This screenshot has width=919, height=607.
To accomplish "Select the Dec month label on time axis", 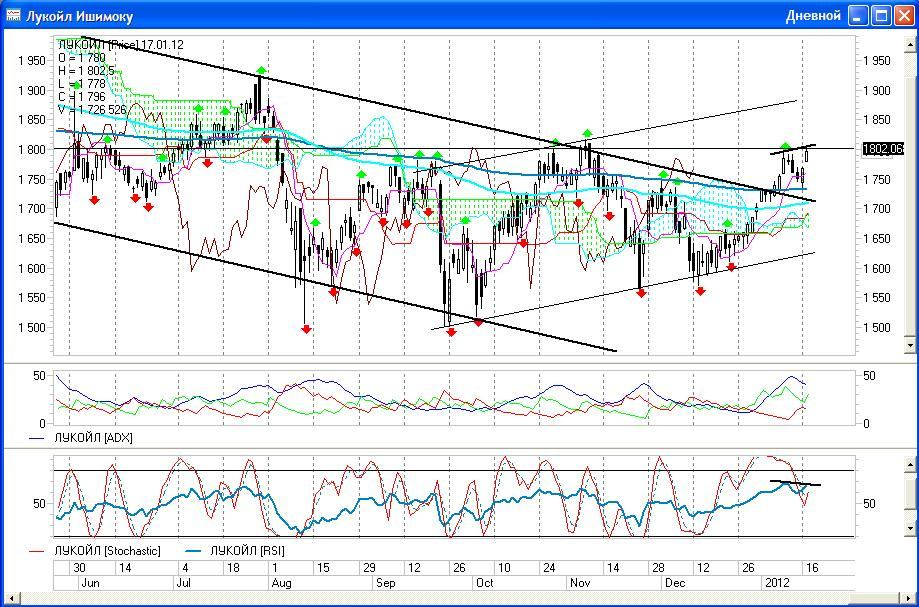I will tap(675, 583).
